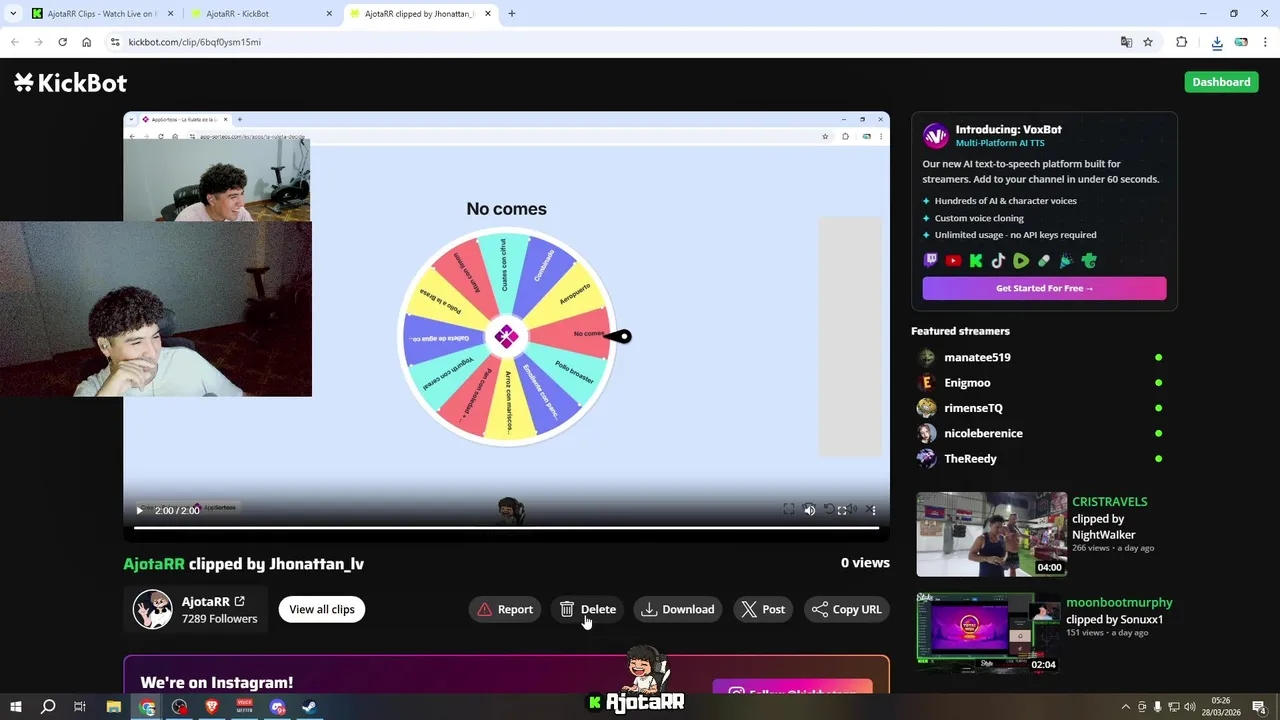Open Task View on the taskbar

coord(80,707)
